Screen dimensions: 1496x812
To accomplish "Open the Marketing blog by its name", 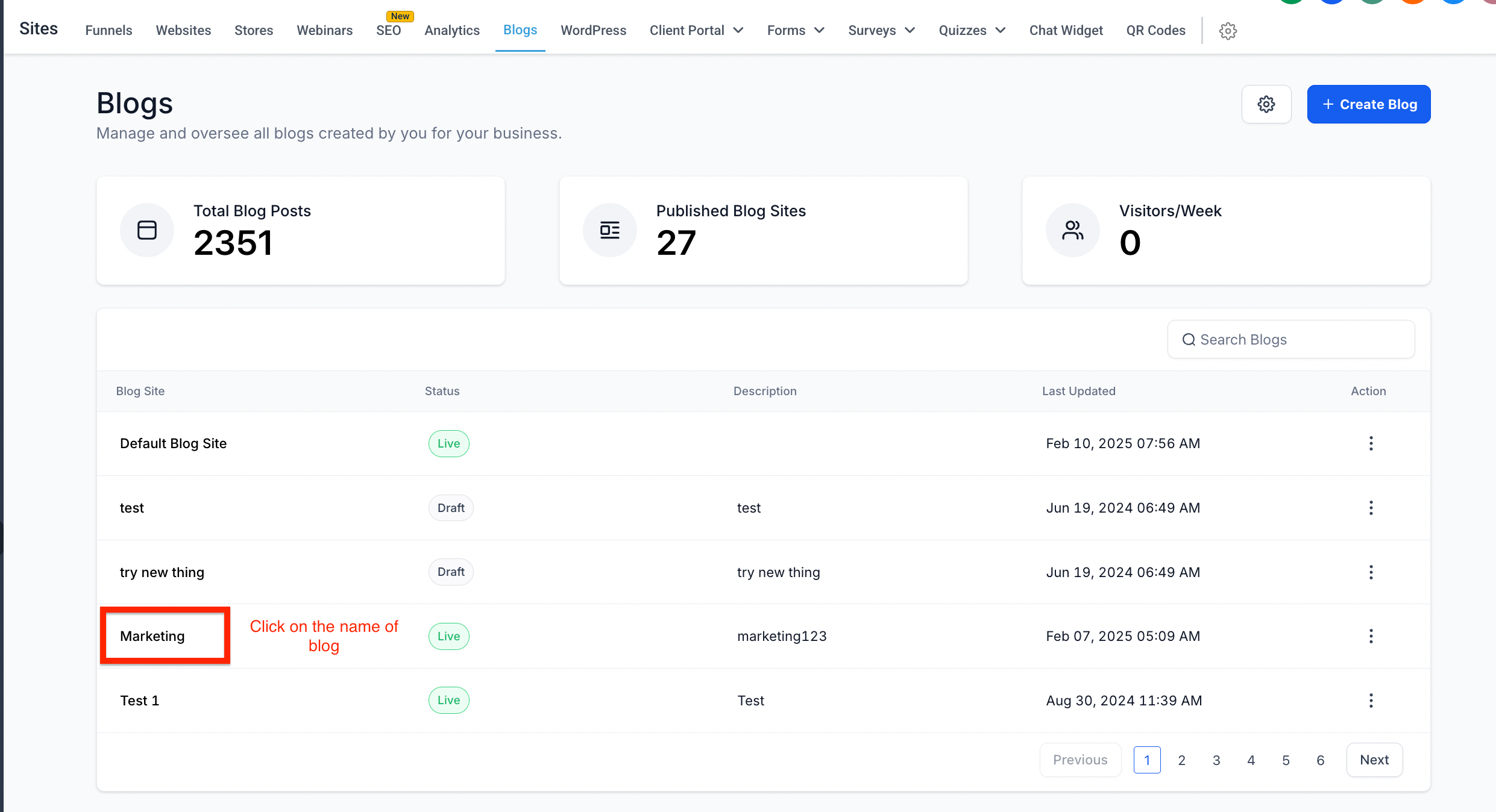I will click(152, 636).
